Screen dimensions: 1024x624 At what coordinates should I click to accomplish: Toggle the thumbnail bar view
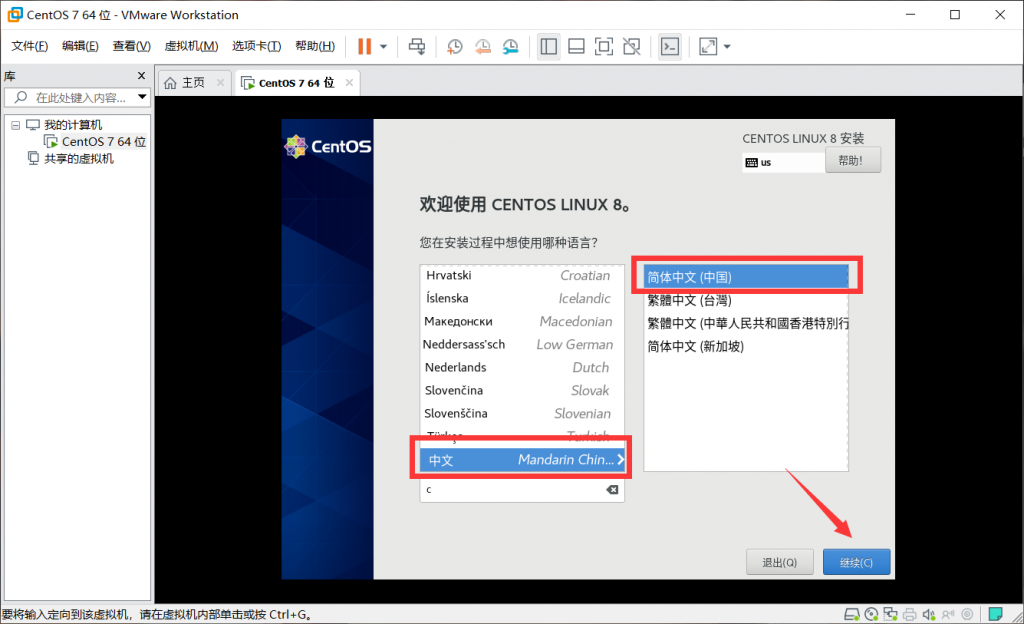(576, 46)
